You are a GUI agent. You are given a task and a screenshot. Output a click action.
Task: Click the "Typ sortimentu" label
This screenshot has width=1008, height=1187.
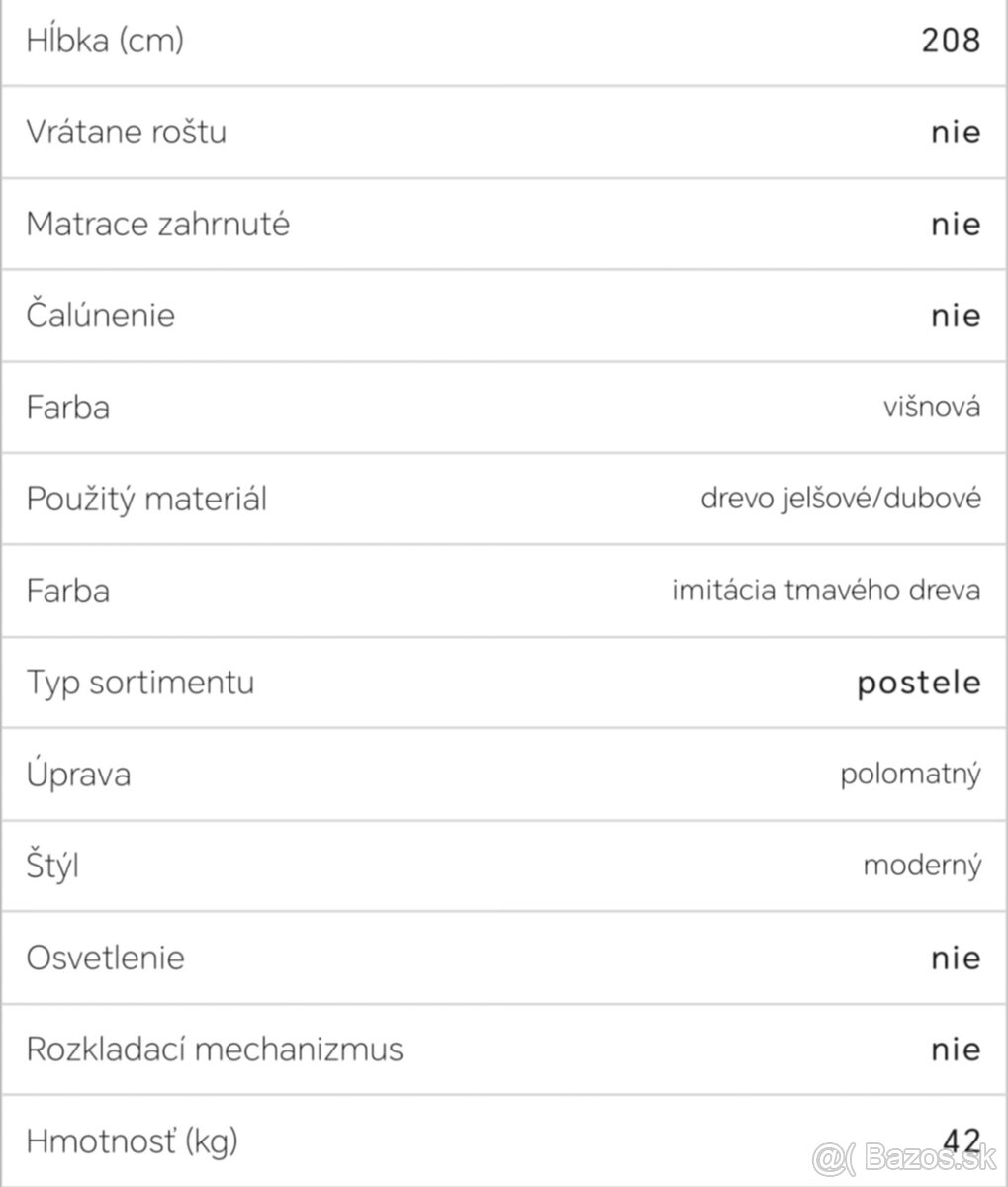point(139,683)
